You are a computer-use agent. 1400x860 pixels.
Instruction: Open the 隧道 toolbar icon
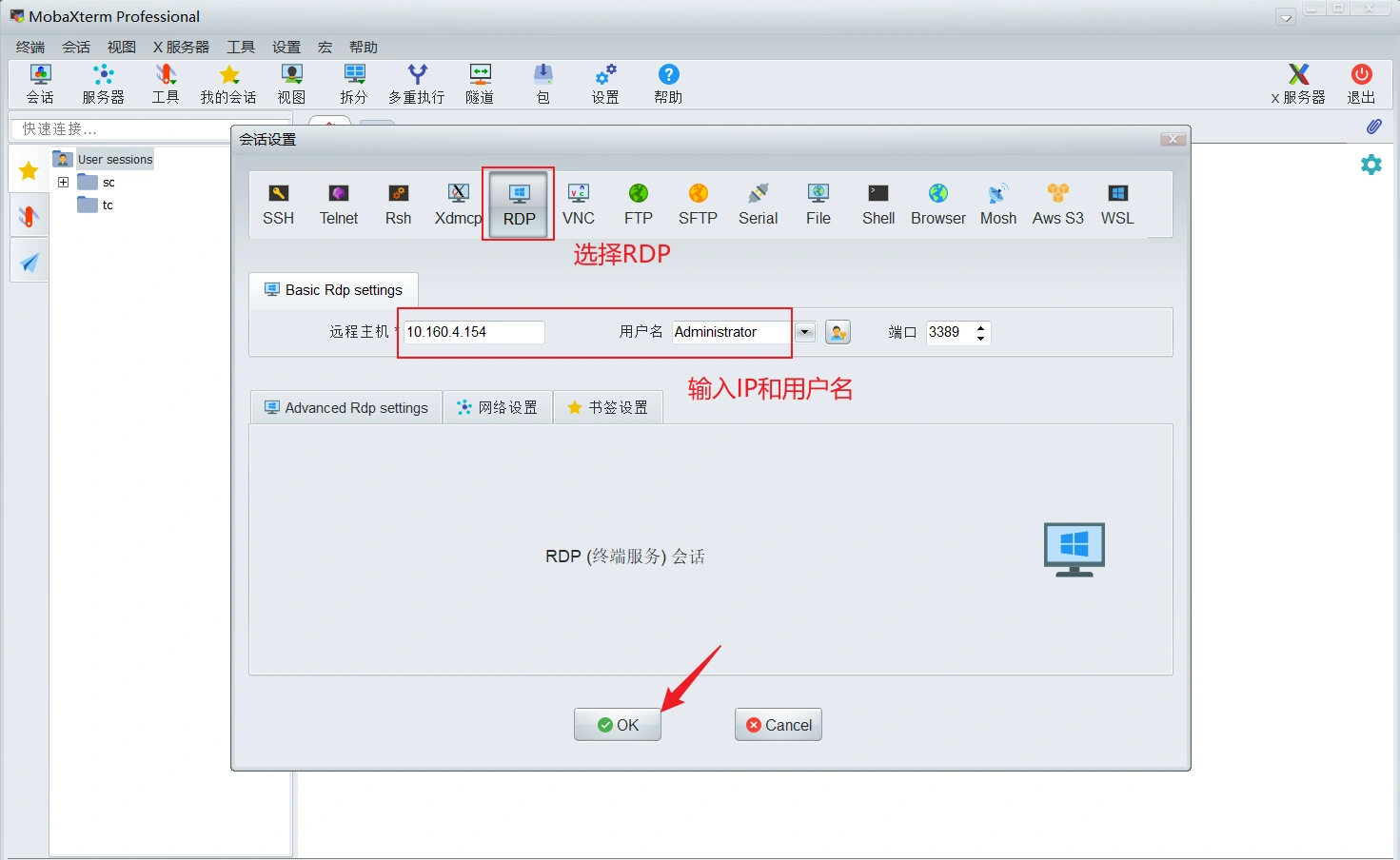pyautogui.click(x=480, y=84)
